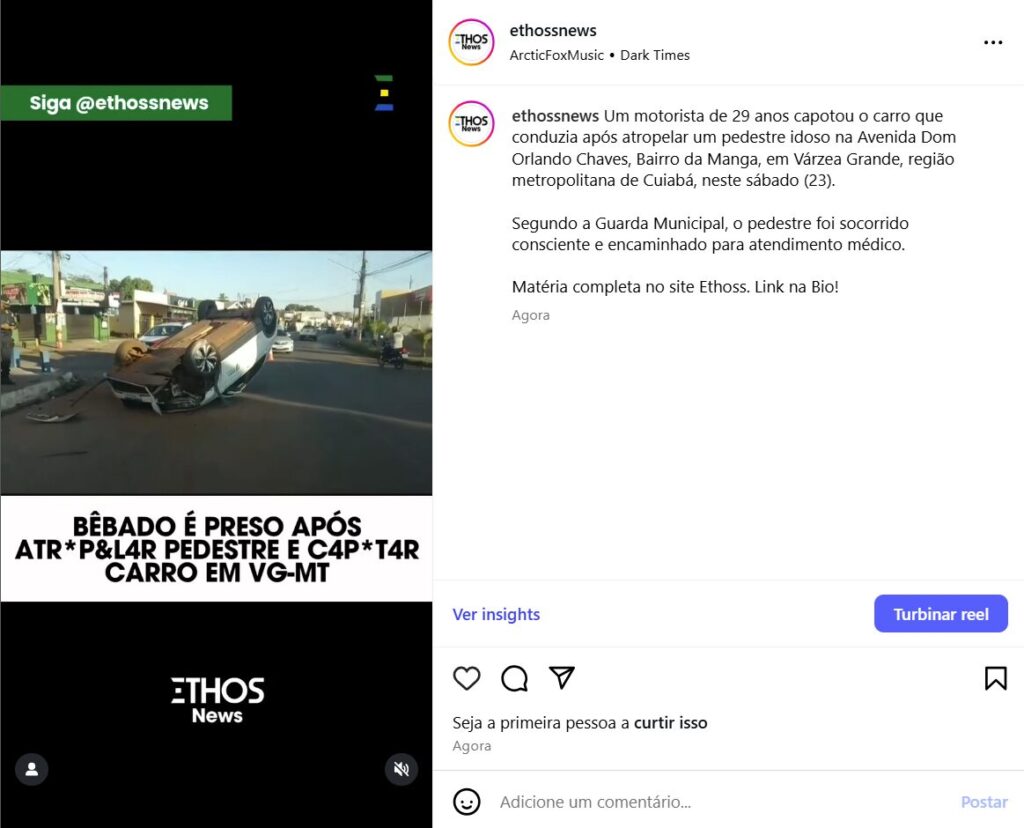Click ethossnews username in caption

pyautogui.click(x=555, y=116)
